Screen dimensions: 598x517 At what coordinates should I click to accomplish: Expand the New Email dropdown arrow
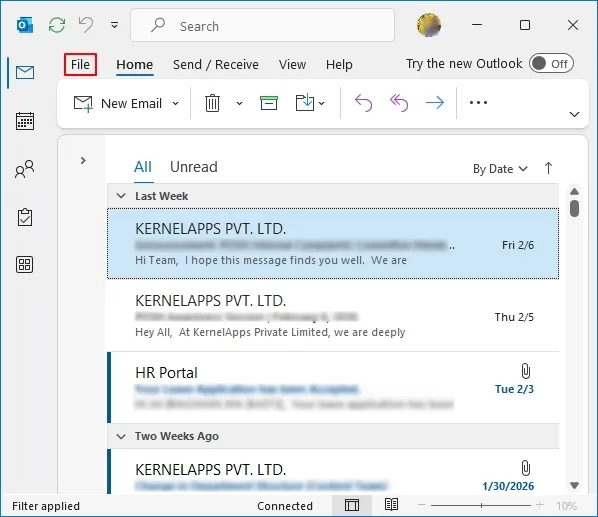pyautogui.click(x=175, y=103)
